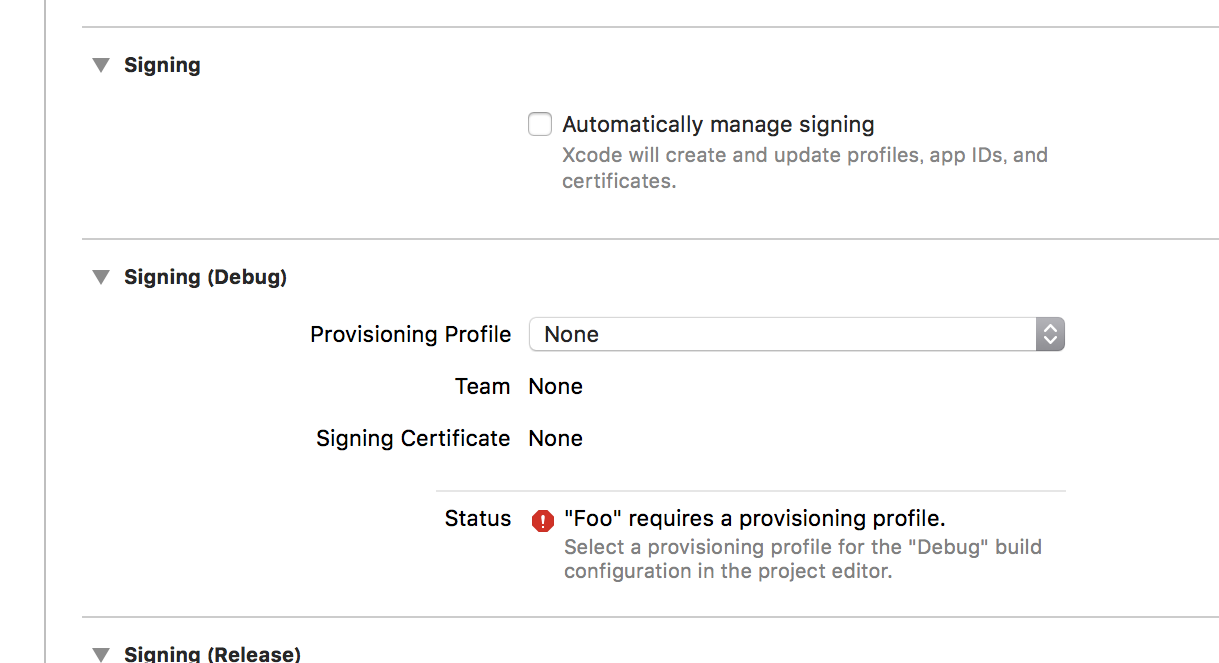
Task: Click the error message about requiring provisioning profile
Action: coord(755,518)
